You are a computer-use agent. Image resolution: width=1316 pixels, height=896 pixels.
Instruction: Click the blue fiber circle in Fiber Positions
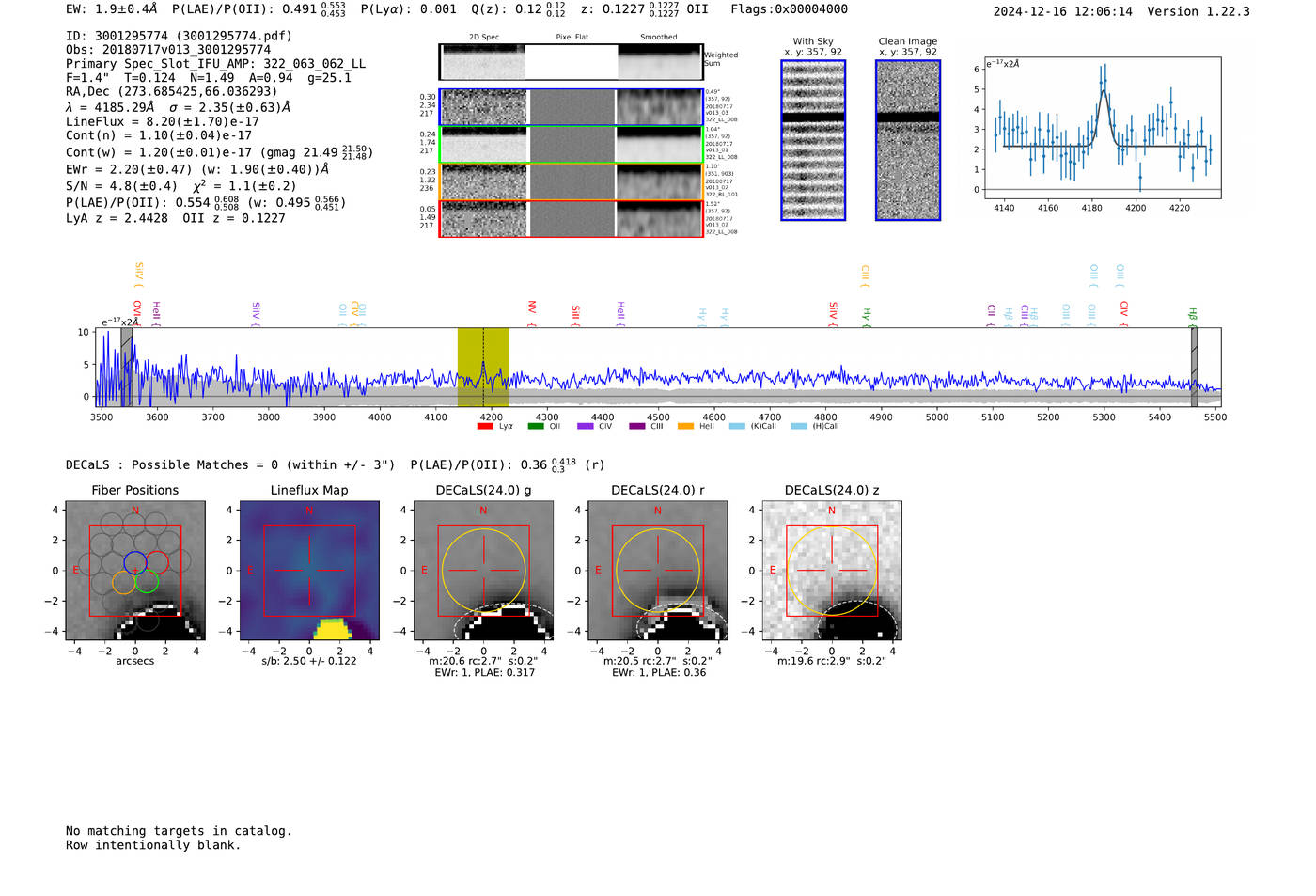(x=134, y=563)
